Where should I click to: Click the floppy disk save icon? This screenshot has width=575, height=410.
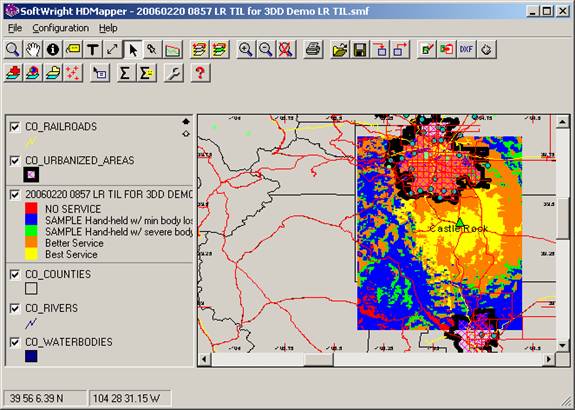pyautogui.click(x=360, y=50)
